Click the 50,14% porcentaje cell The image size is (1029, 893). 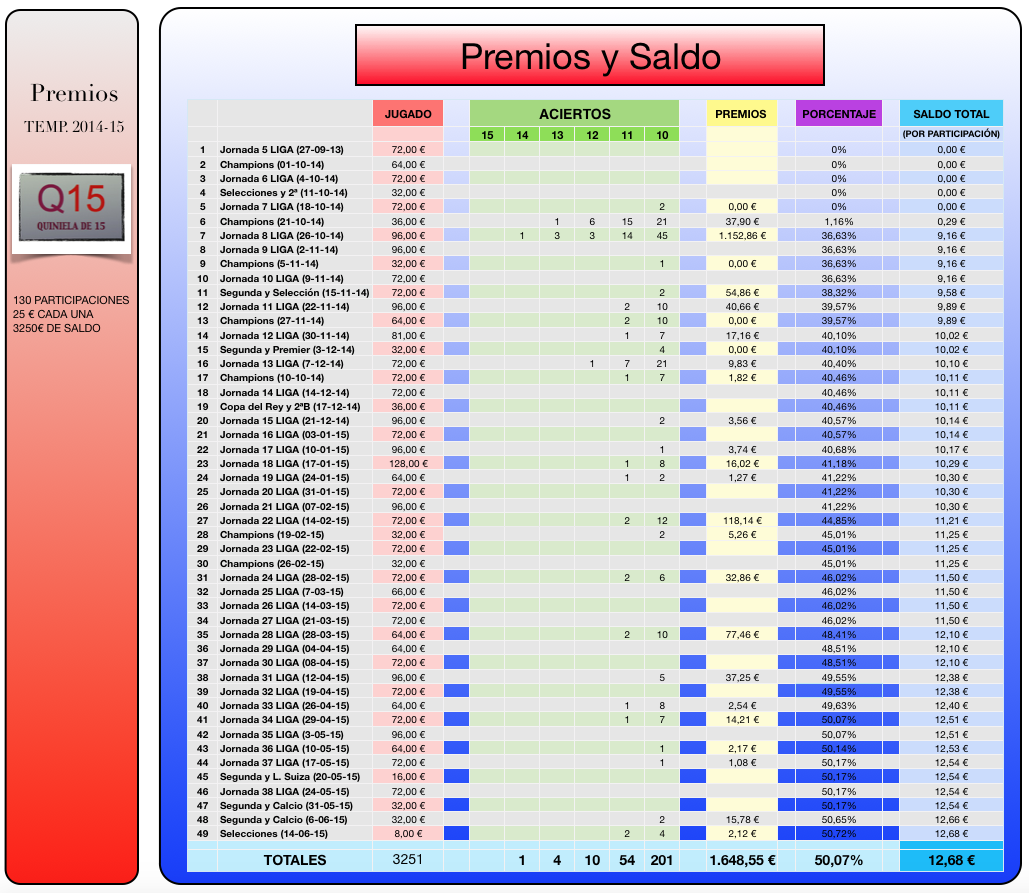(x=839, y=749)
